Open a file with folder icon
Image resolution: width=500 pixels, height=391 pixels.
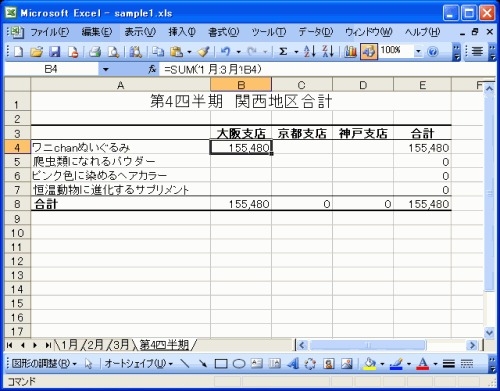[x=36, y=52]
